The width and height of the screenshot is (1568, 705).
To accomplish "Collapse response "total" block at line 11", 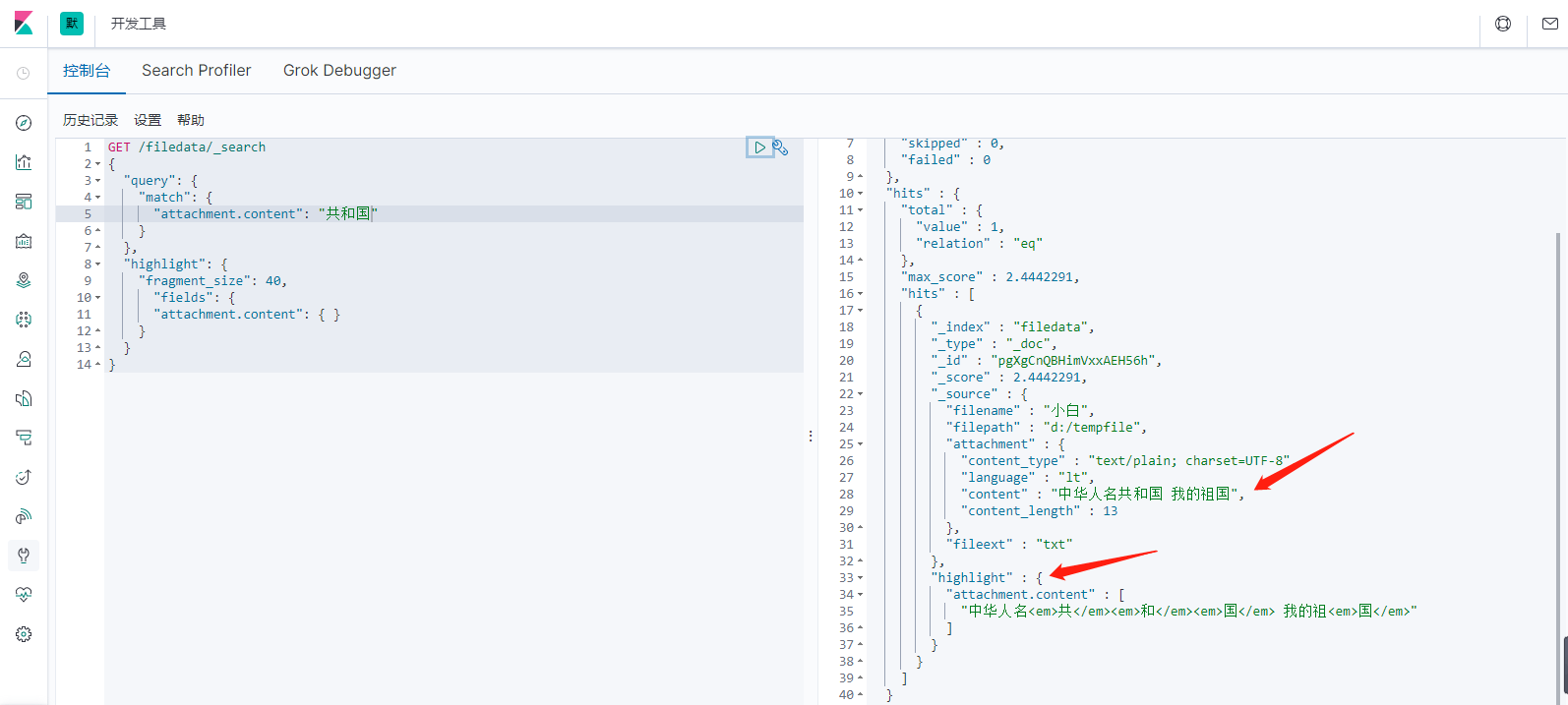I will (861, 210).
